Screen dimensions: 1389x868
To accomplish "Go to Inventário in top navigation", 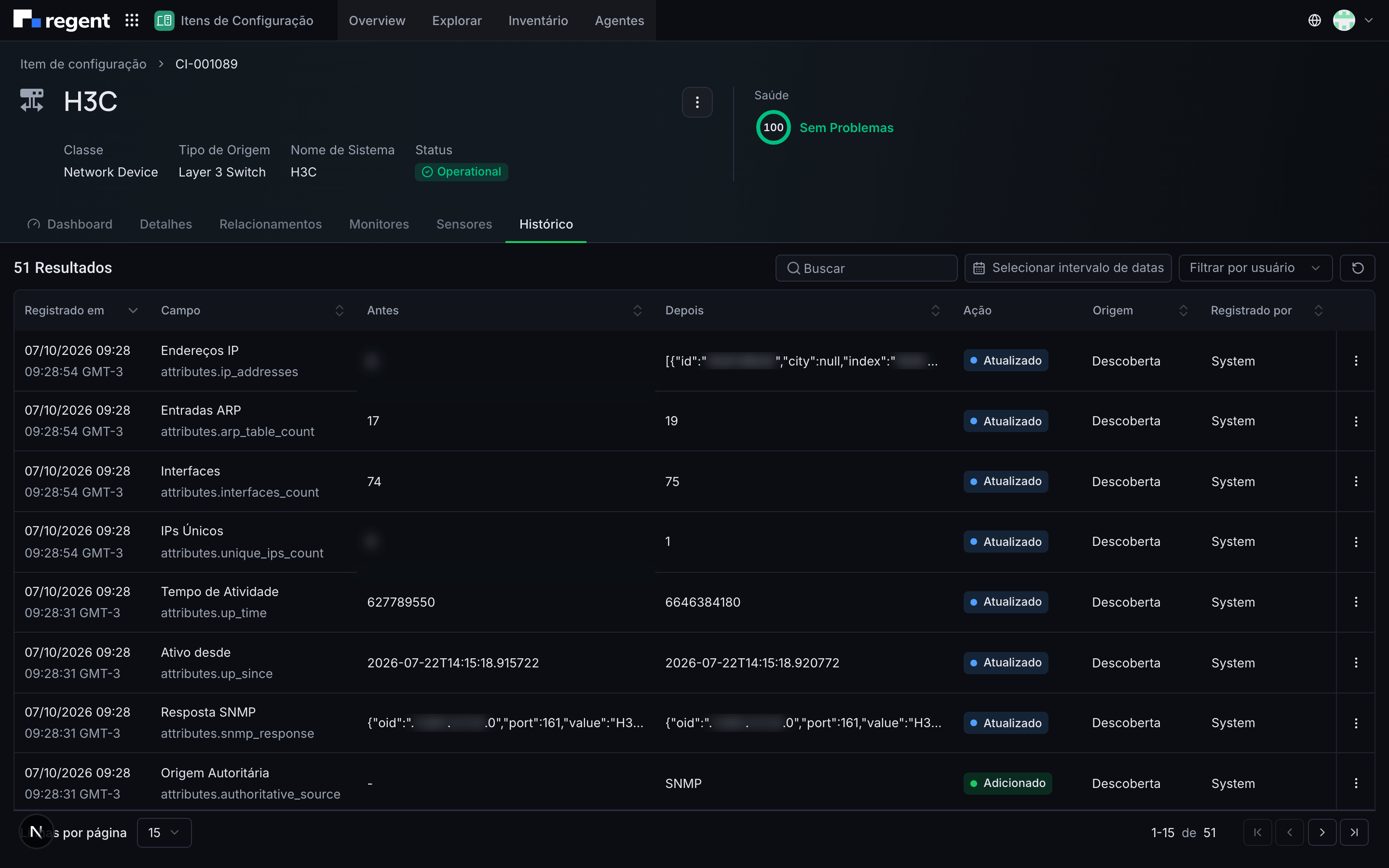I will 538,21.
